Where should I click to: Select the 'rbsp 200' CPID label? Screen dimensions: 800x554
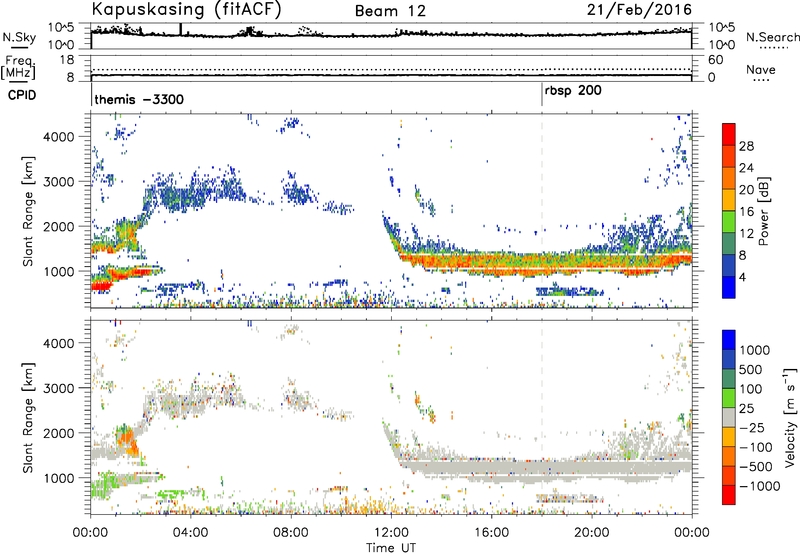click(x=573, y=91)
